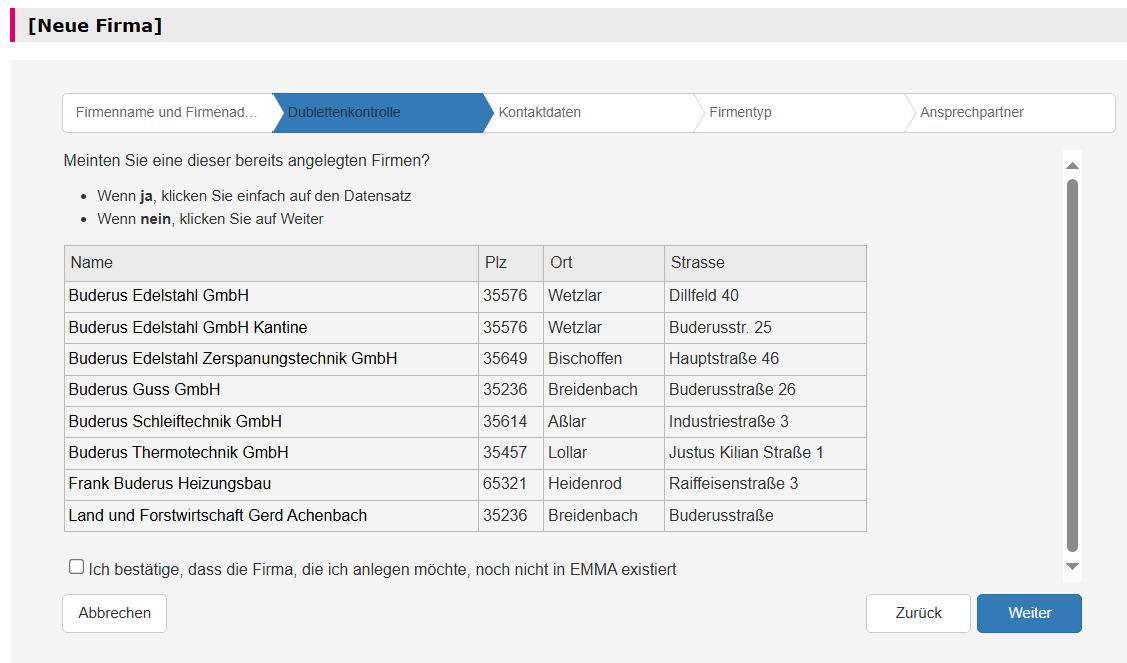Click the postal code 65321
Screen dimensions: 1127x663
pyautogui.click(x=505, y=484)
